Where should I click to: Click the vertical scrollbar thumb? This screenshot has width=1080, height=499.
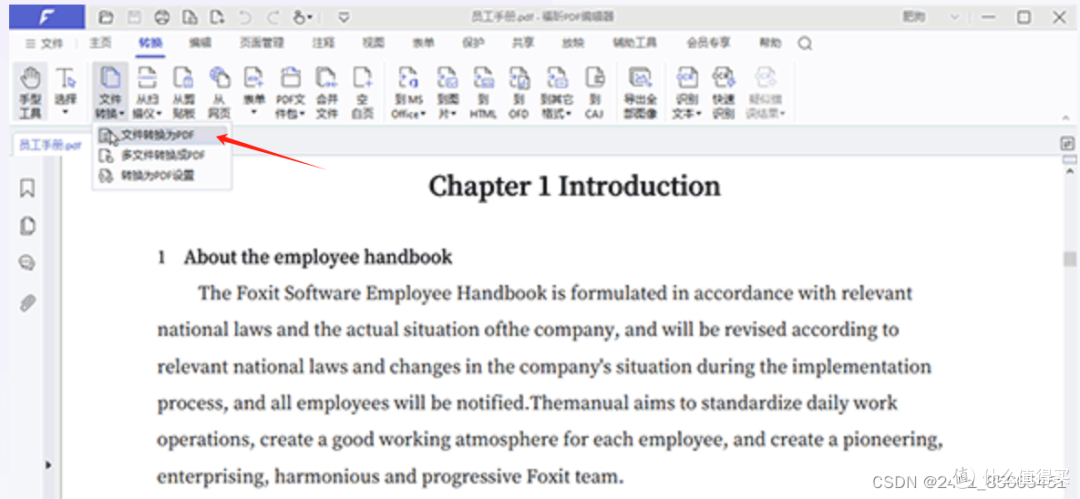click(1069, 258)
